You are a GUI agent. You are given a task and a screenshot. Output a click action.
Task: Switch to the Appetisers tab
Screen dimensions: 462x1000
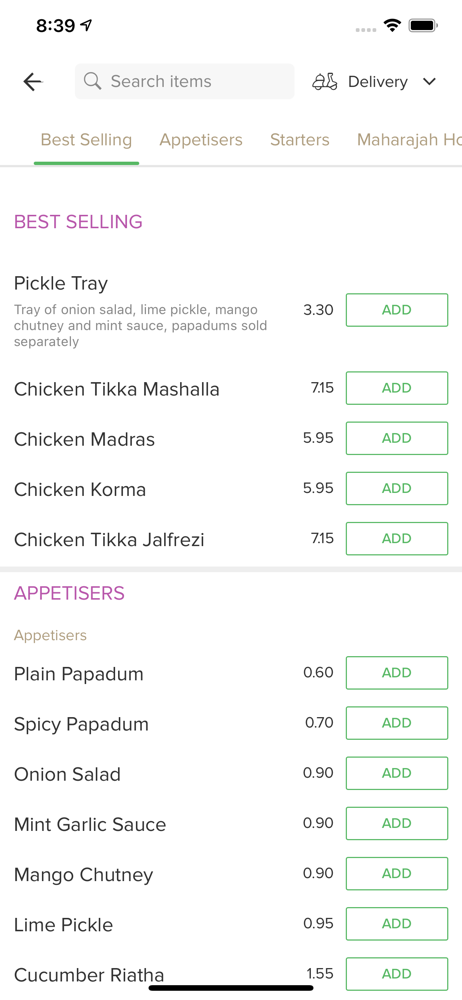[x=201, y=140]
